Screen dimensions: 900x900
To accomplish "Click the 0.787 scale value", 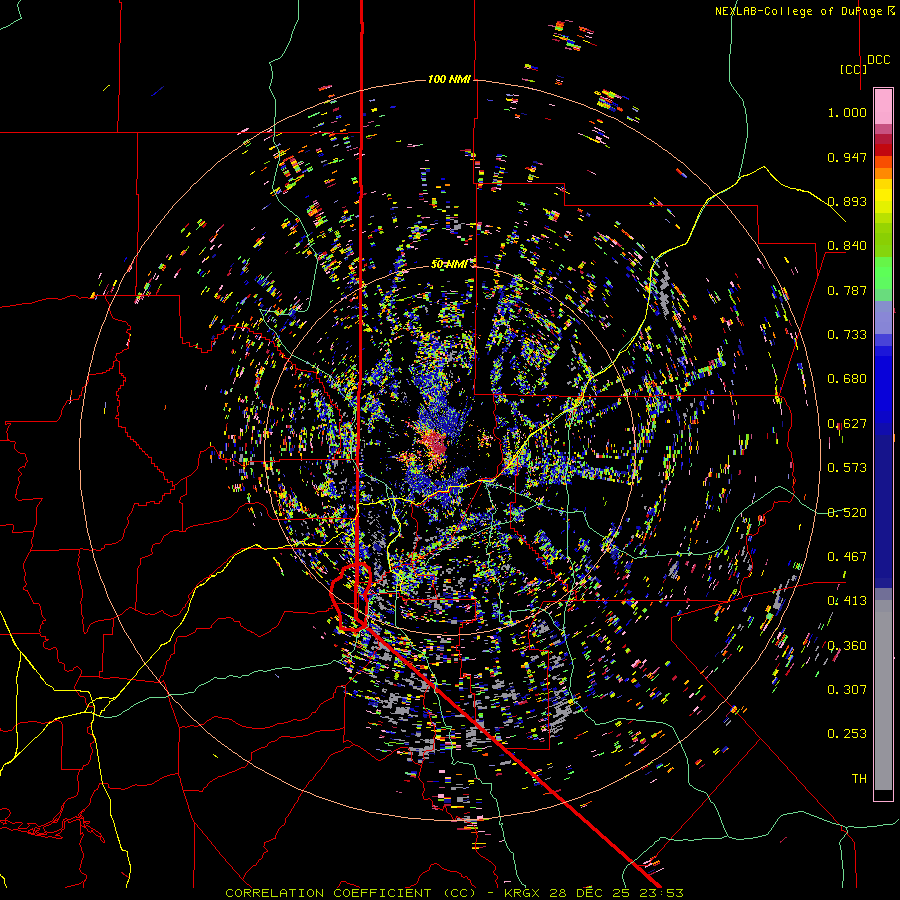I will (847, 290).
